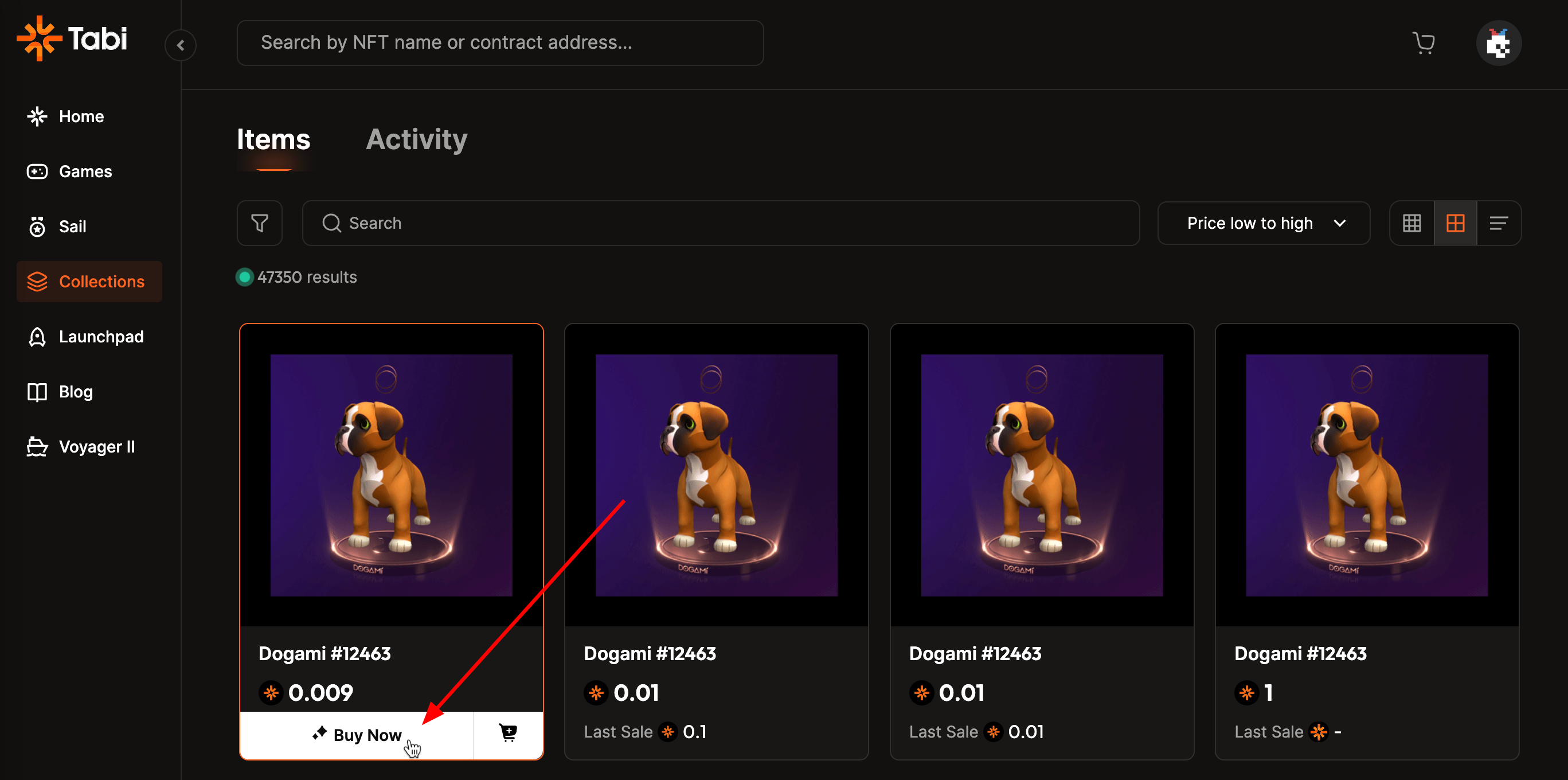This screenshot has width=1568, height=780.
Task: Open the filter panel with the funnel icon
Action: 259,224
